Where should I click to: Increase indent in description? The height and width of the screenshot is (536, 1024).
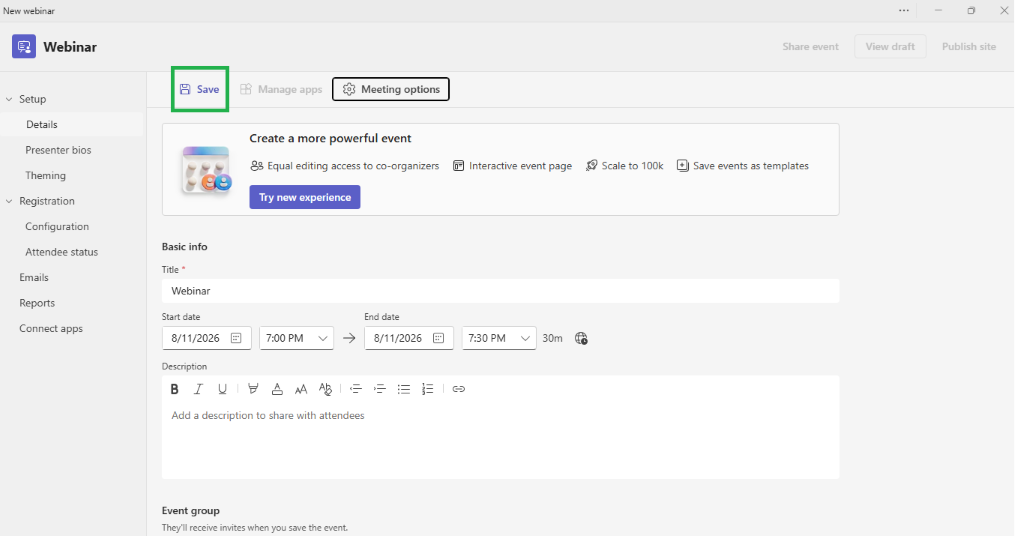tap(379, 389)
